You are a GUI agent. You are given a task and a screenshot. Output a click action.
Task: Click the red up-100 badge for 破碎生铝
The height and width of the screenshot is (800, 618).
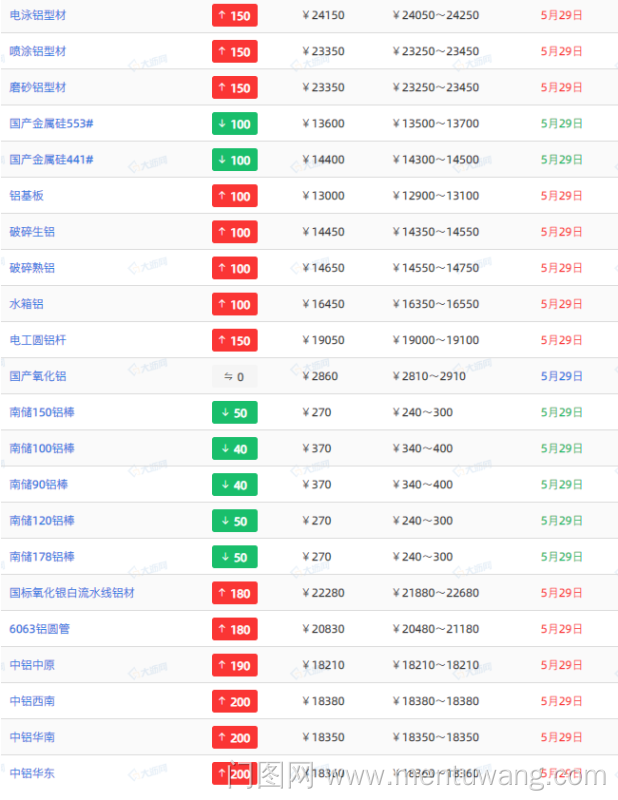click(x=234, y=232)
